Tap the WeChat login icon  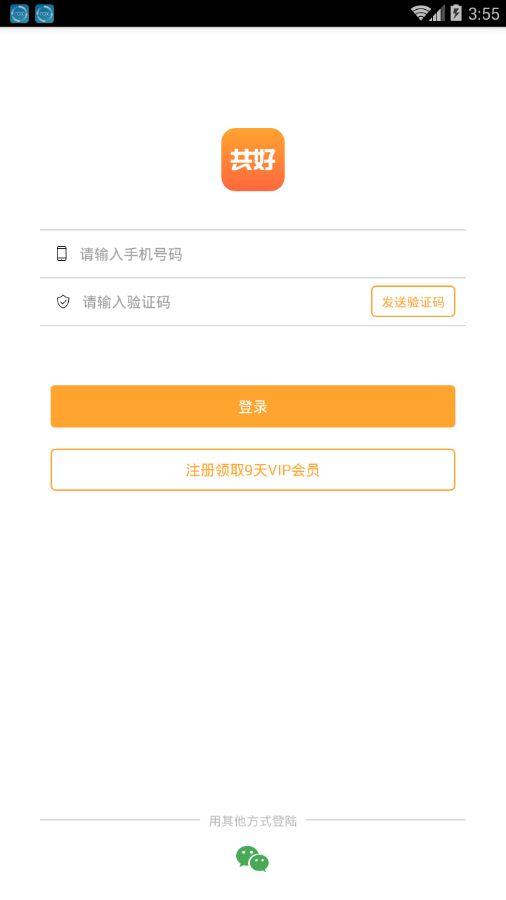pyautogui.click(x=252, y=859)
